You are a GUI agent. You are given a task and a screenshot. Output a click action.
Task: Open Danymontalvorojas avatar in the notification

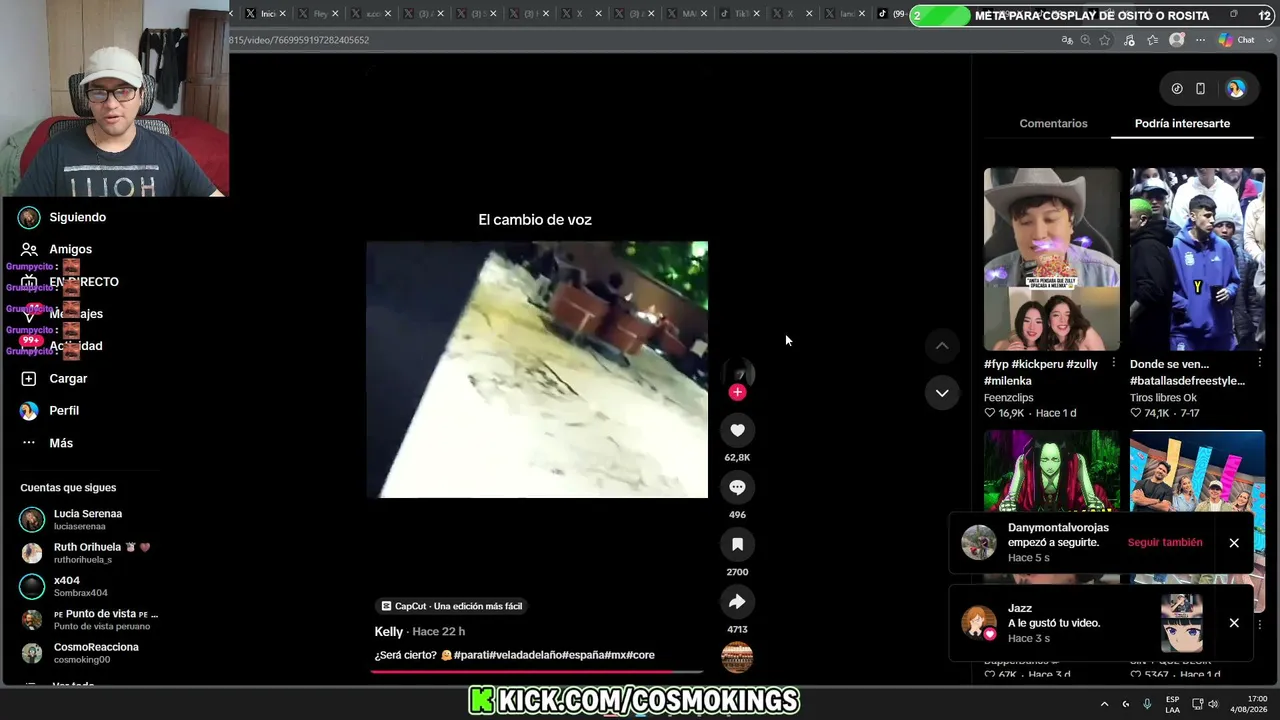pos(979,542)
